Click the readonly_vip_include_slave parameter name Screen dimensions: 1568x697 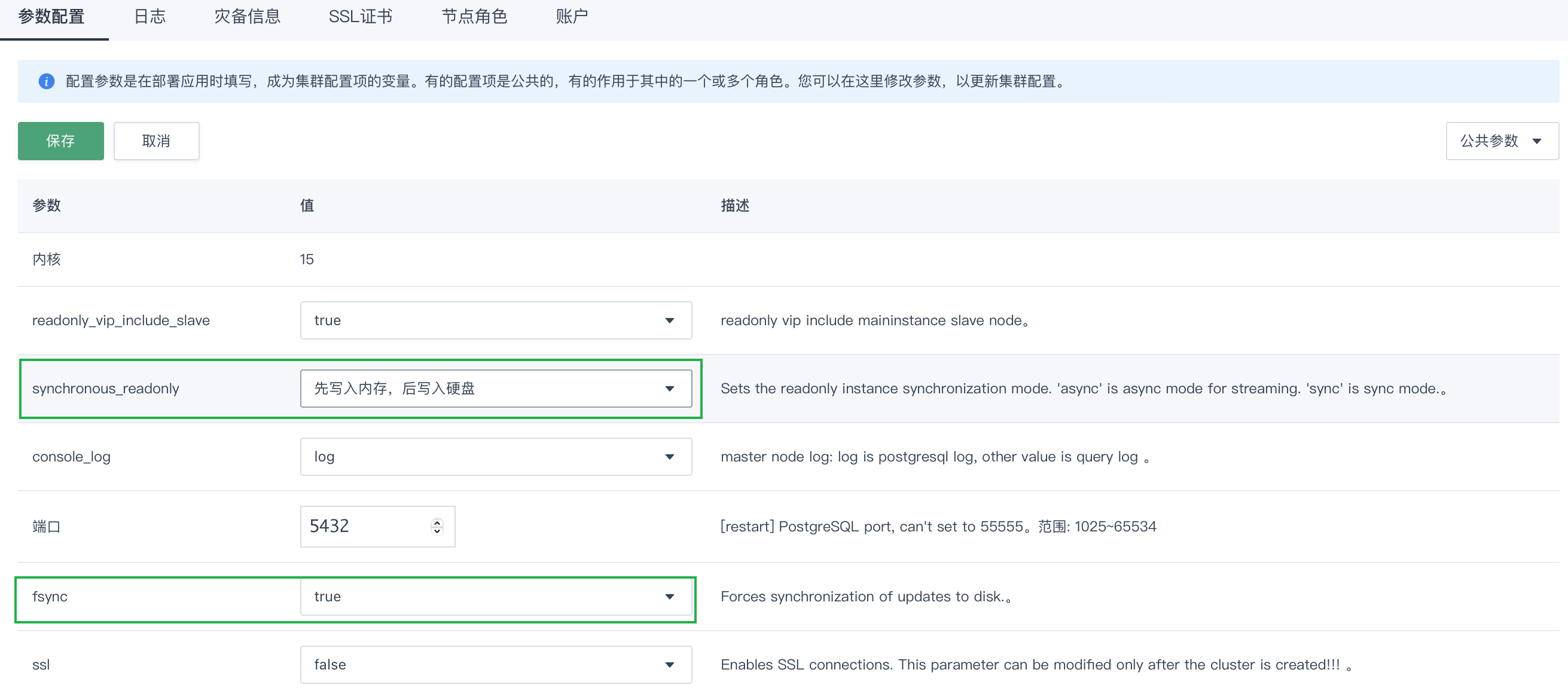[121, 320]
